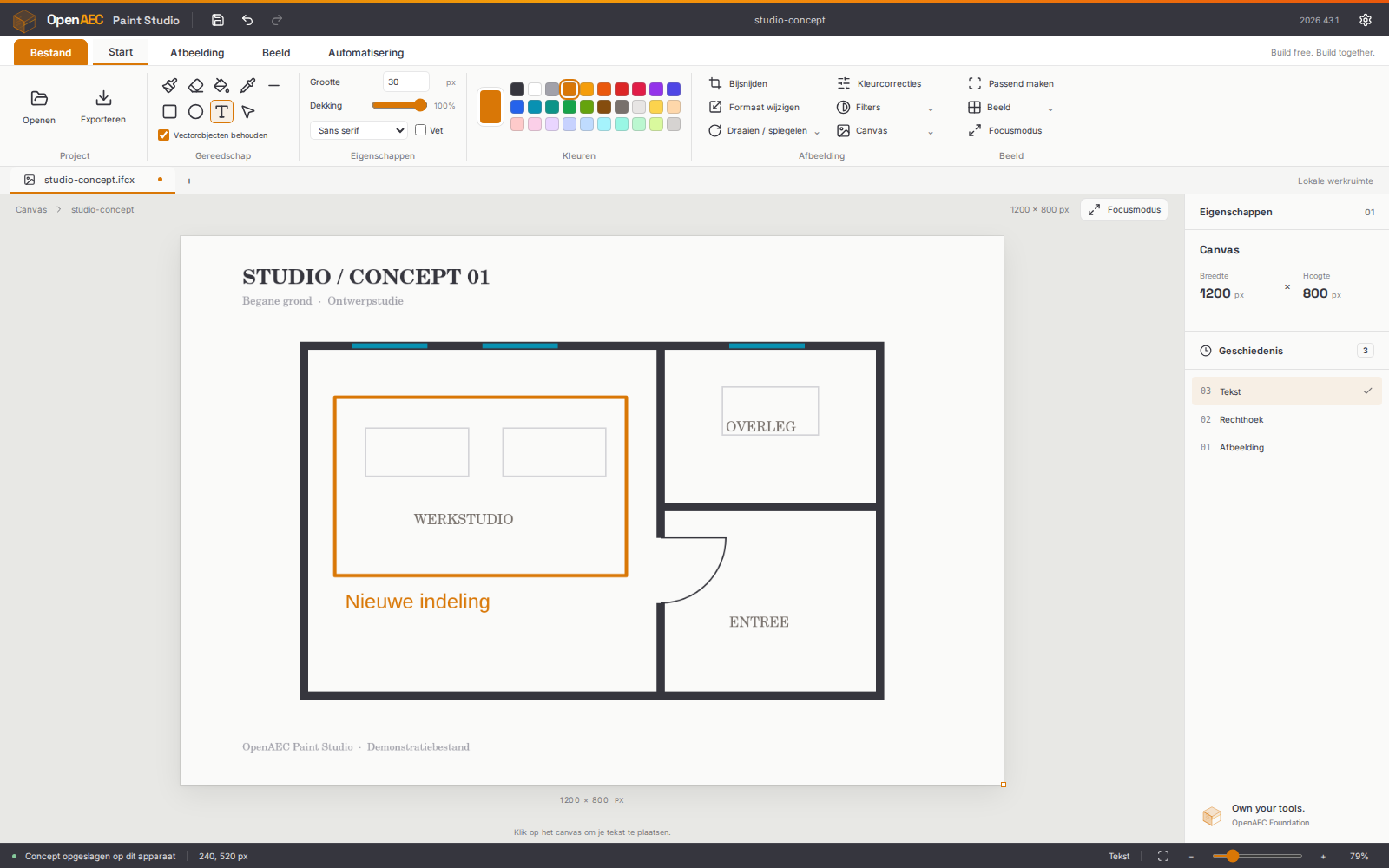The width and height of the screenshot is (1389, 868).
Task: Add a new document tab with plus
Action: point(189,181)
